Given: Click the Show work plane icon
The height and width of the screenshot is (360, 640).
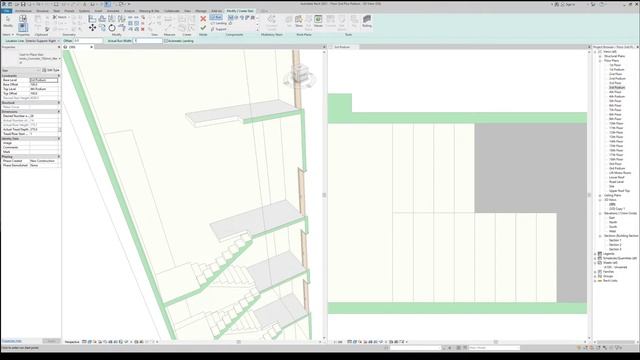Looking at the screenshot, I should 299,21.
